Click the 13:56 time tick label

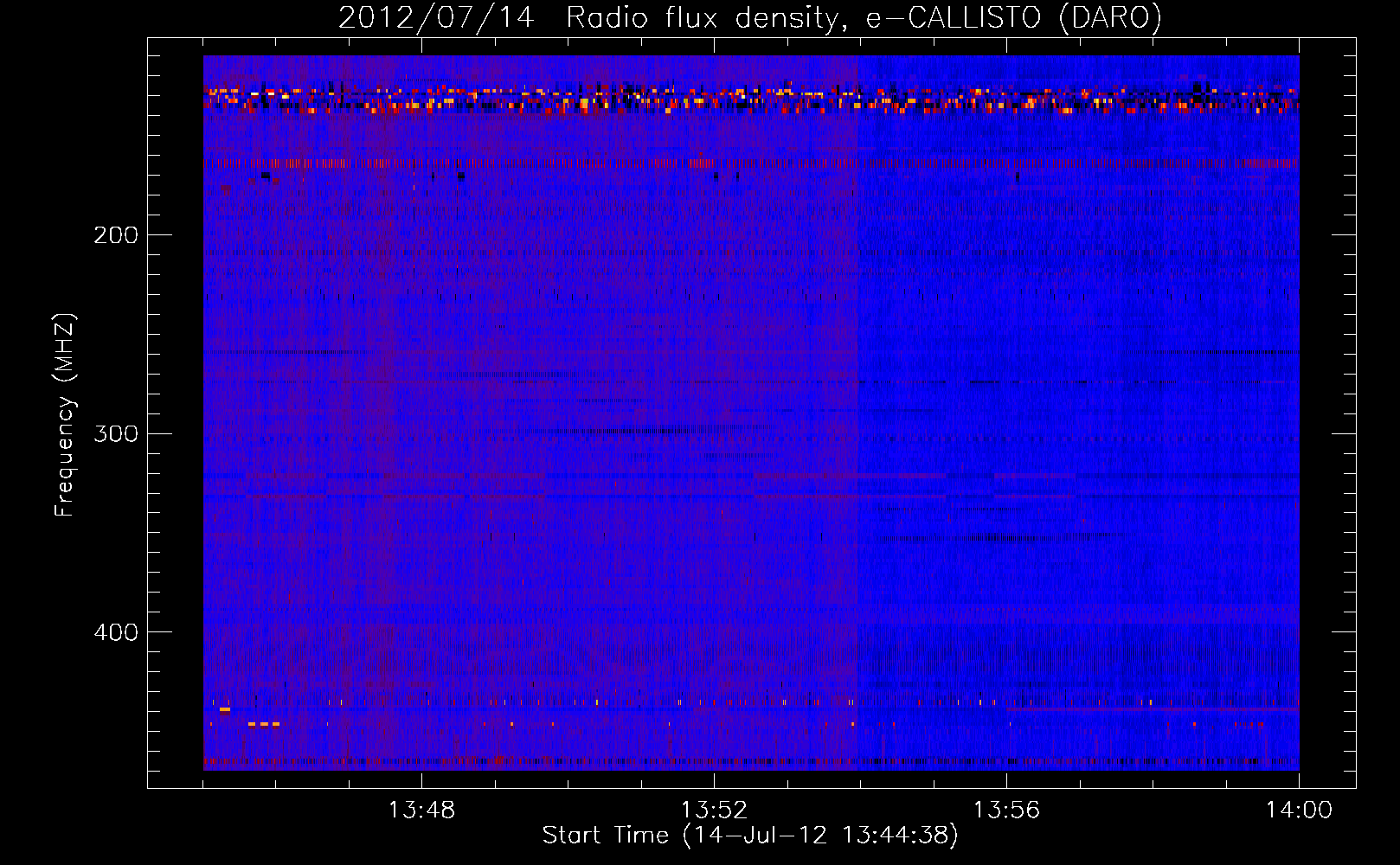tap(1006, 811)
